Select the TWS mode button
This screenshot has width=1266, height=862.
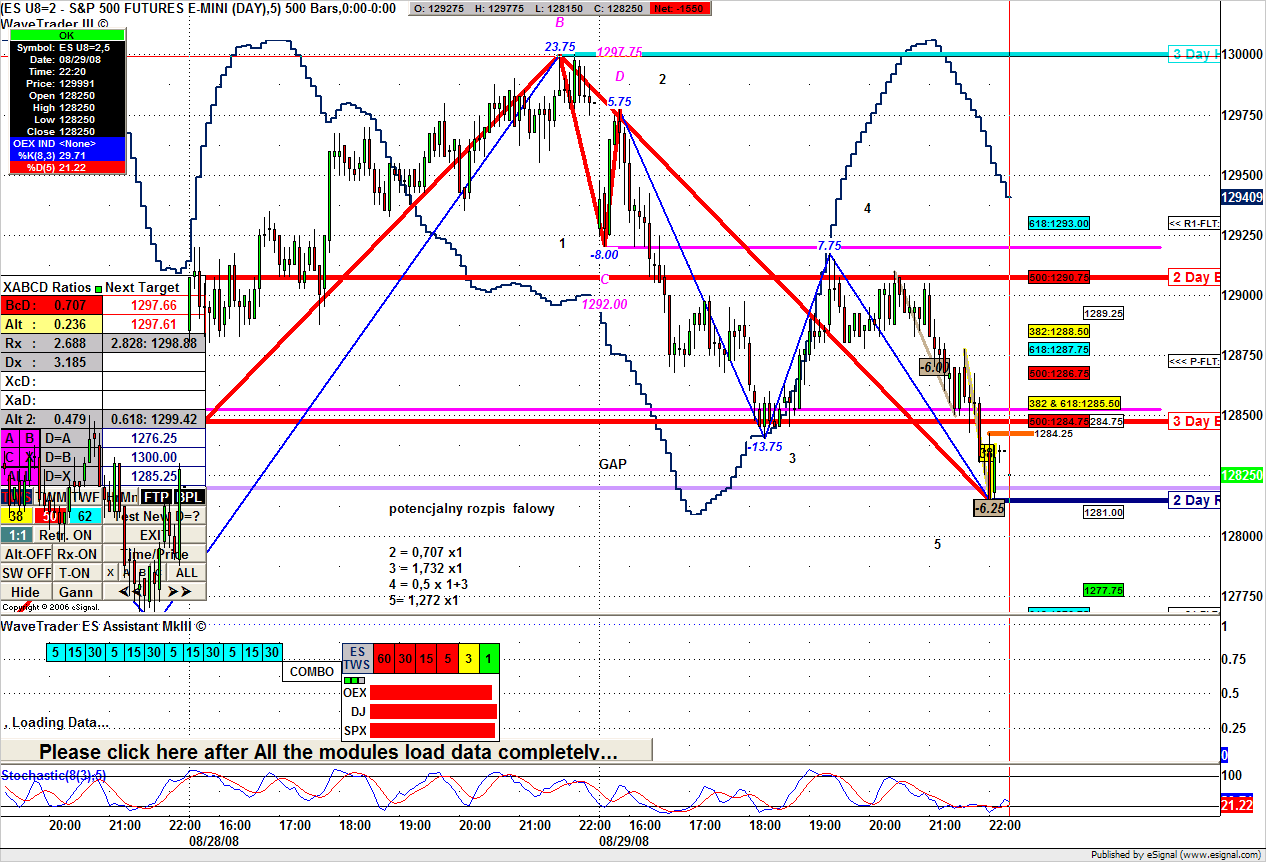tap(17, 497)
